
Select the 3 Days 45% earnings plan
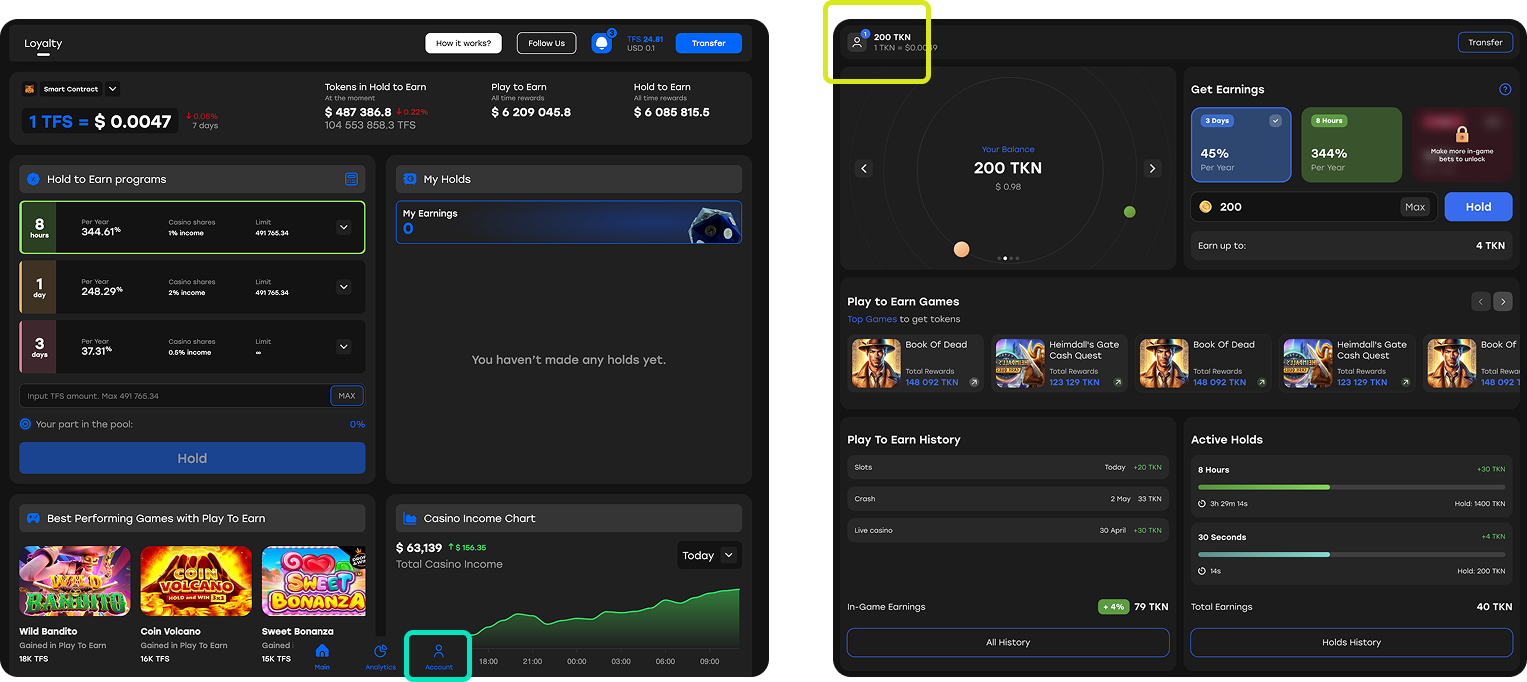(1240, 145)
